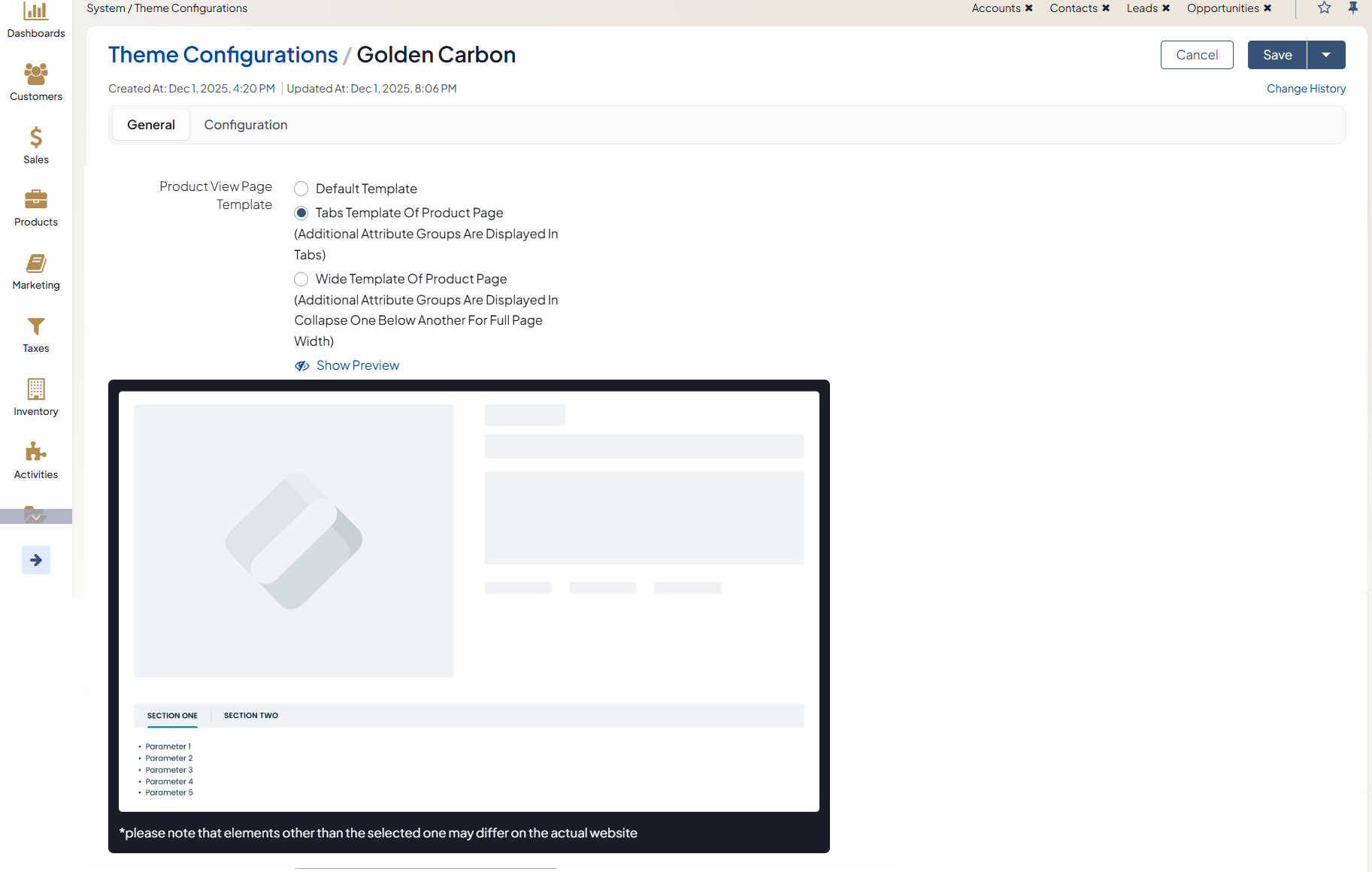Click the Taxes funnel icon
The width and height of the screenshot is (1372, 872).
[35, 326]
